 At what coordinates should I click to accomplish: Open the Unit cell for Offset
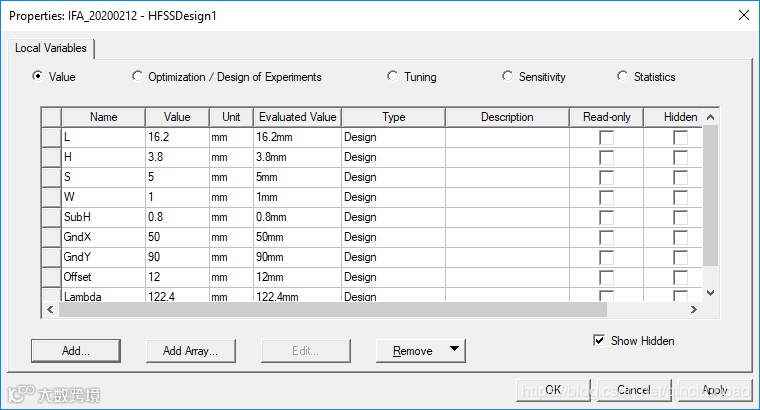231,277
